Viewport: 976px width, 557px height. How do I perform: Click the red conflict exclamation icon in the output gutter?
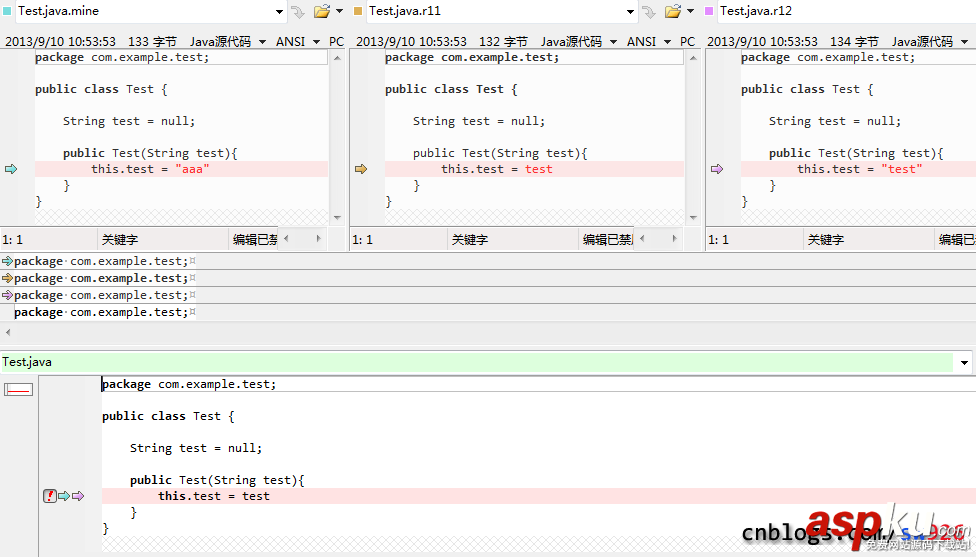click(x=50, y=496)
